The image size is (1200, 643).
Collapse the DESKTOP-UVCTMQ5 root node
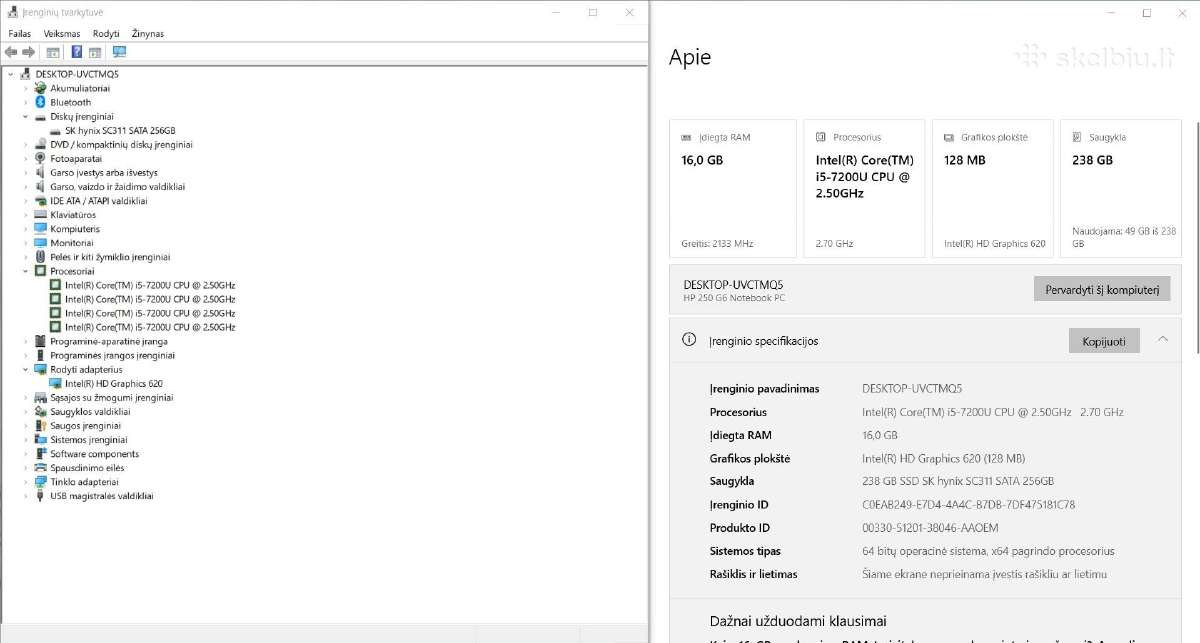point(11,74)
